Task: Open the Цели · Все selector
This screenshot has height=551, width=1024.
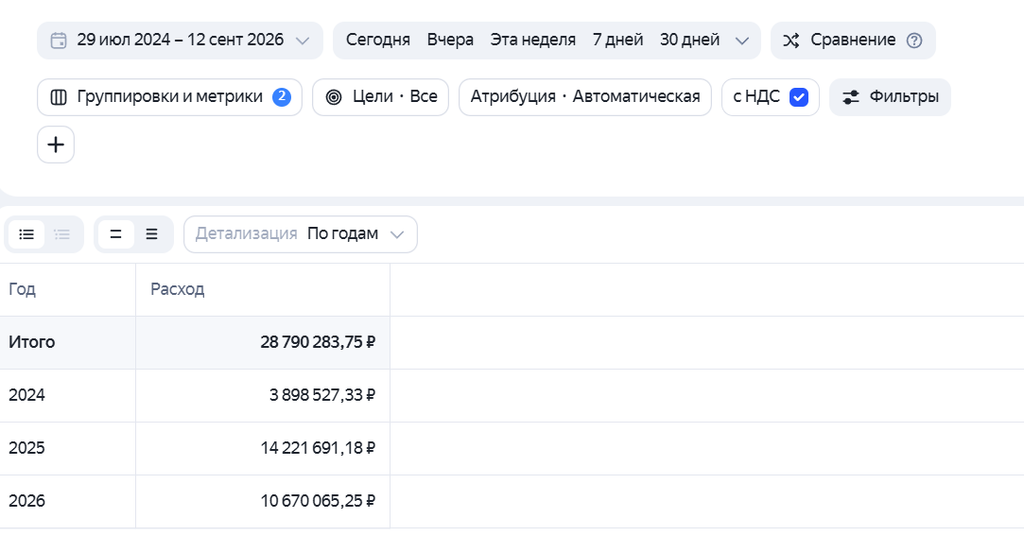Action: 381,97
